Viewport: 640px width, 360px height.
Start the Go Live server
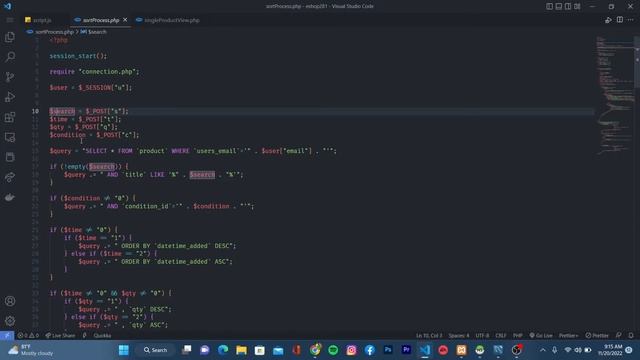[x=541, y=336]
